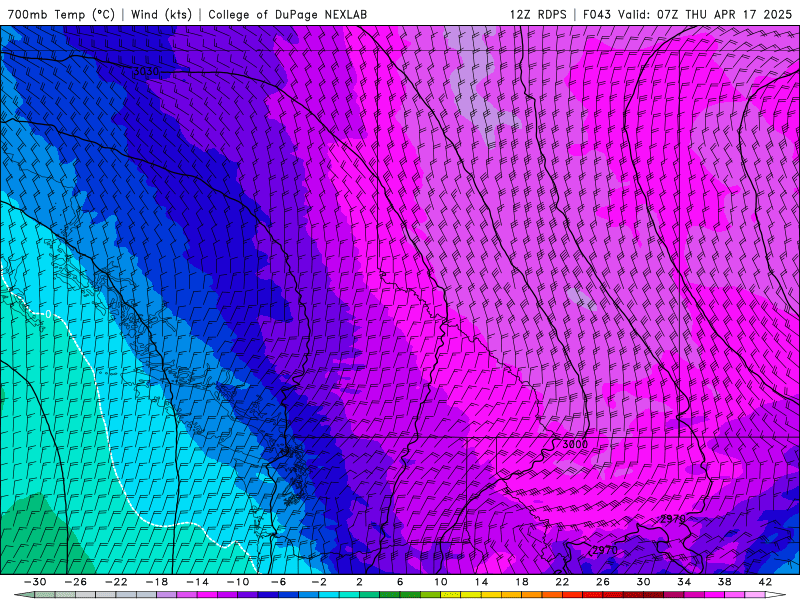
Task: Click the 3030 height contour label
Action: pos(146,71)
